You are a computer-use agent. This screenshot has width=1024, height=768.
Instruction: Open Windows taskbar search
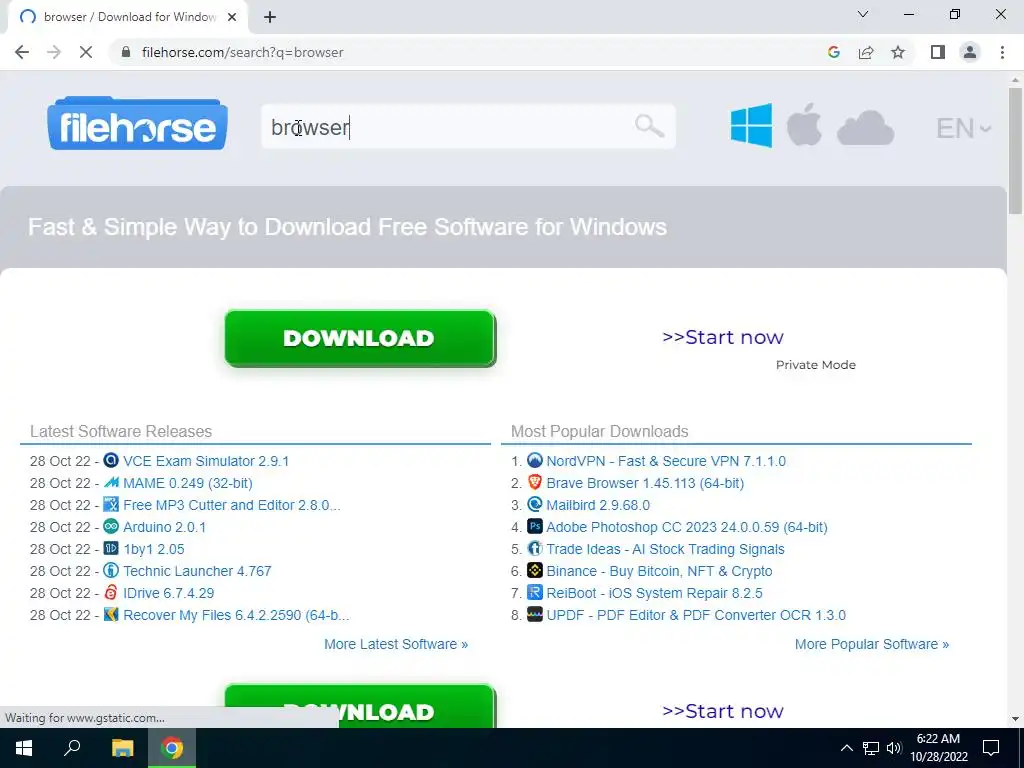click(72, 748)
